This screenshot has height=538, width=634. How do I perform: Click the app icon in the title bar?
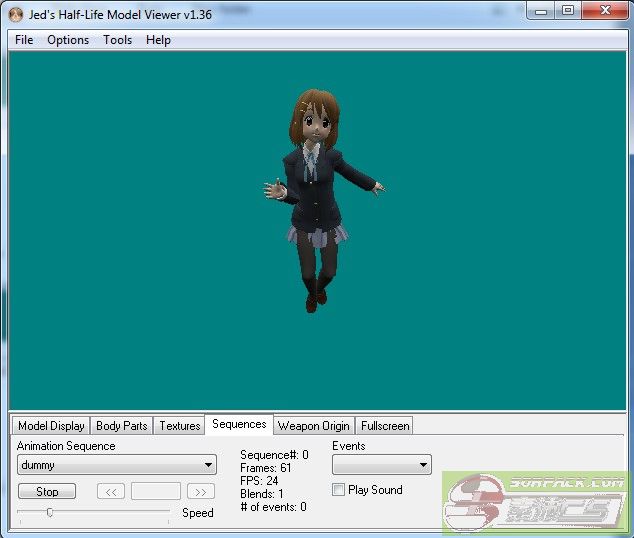(15, 14)
